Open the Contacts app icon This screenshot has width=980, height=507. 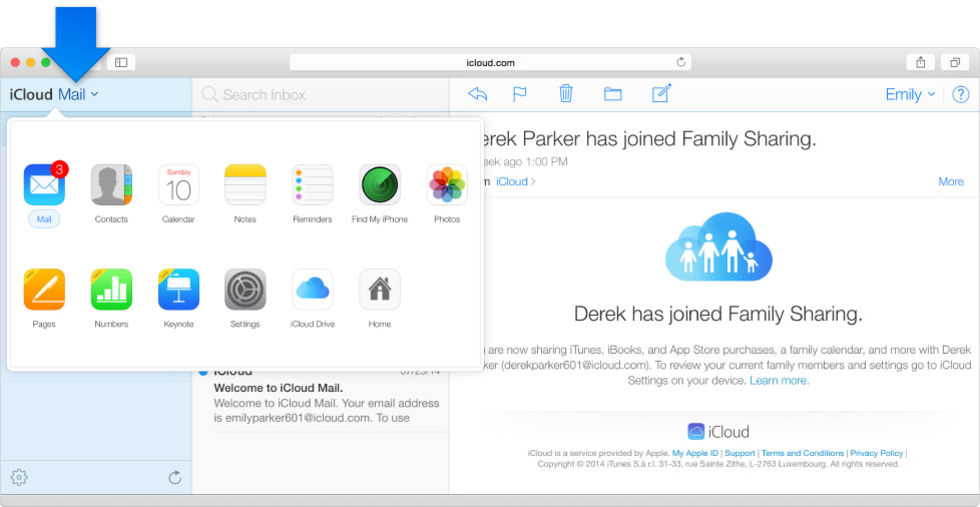pos(111,186)
